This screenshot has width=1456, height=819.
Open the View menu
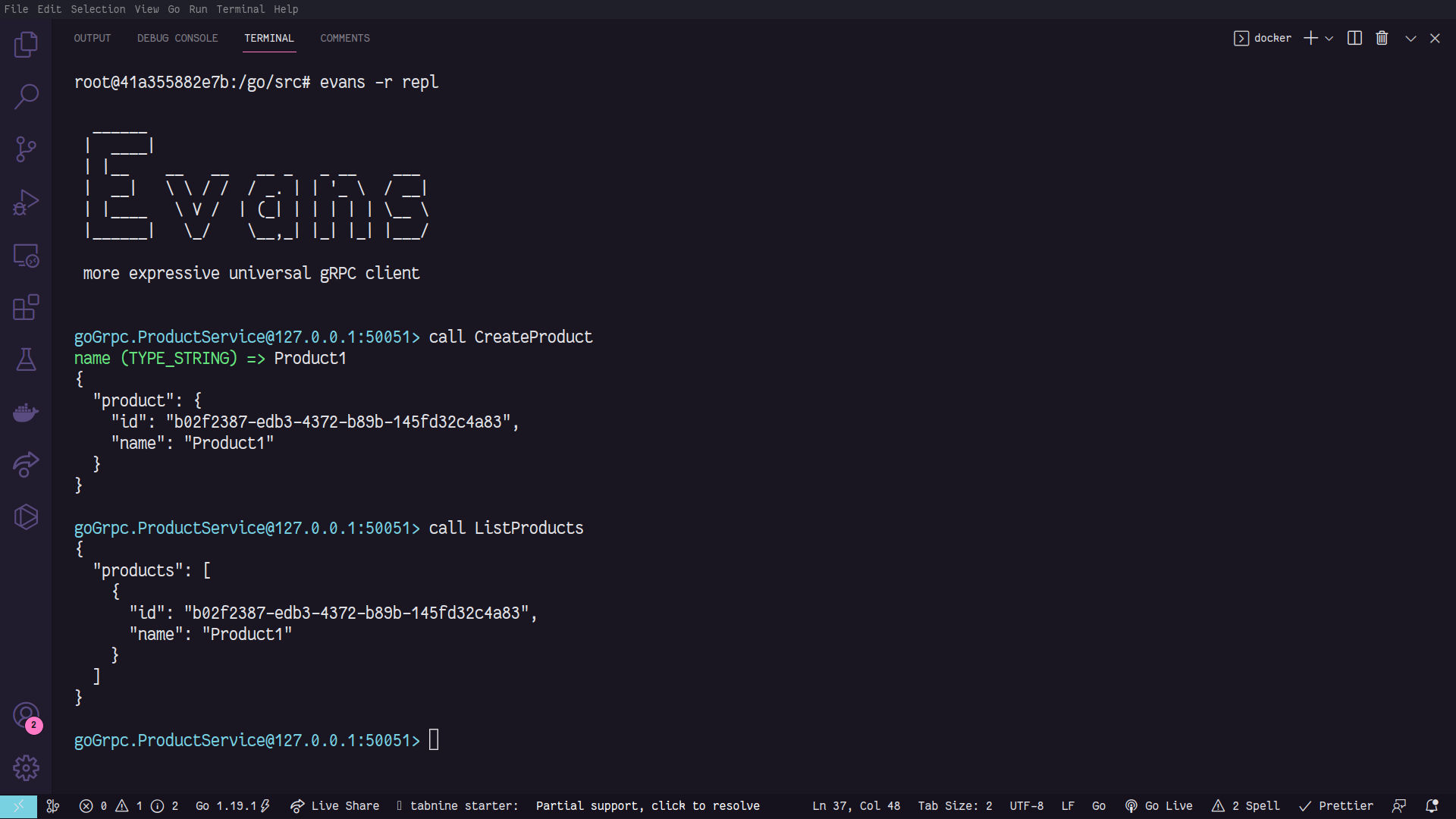147,9
